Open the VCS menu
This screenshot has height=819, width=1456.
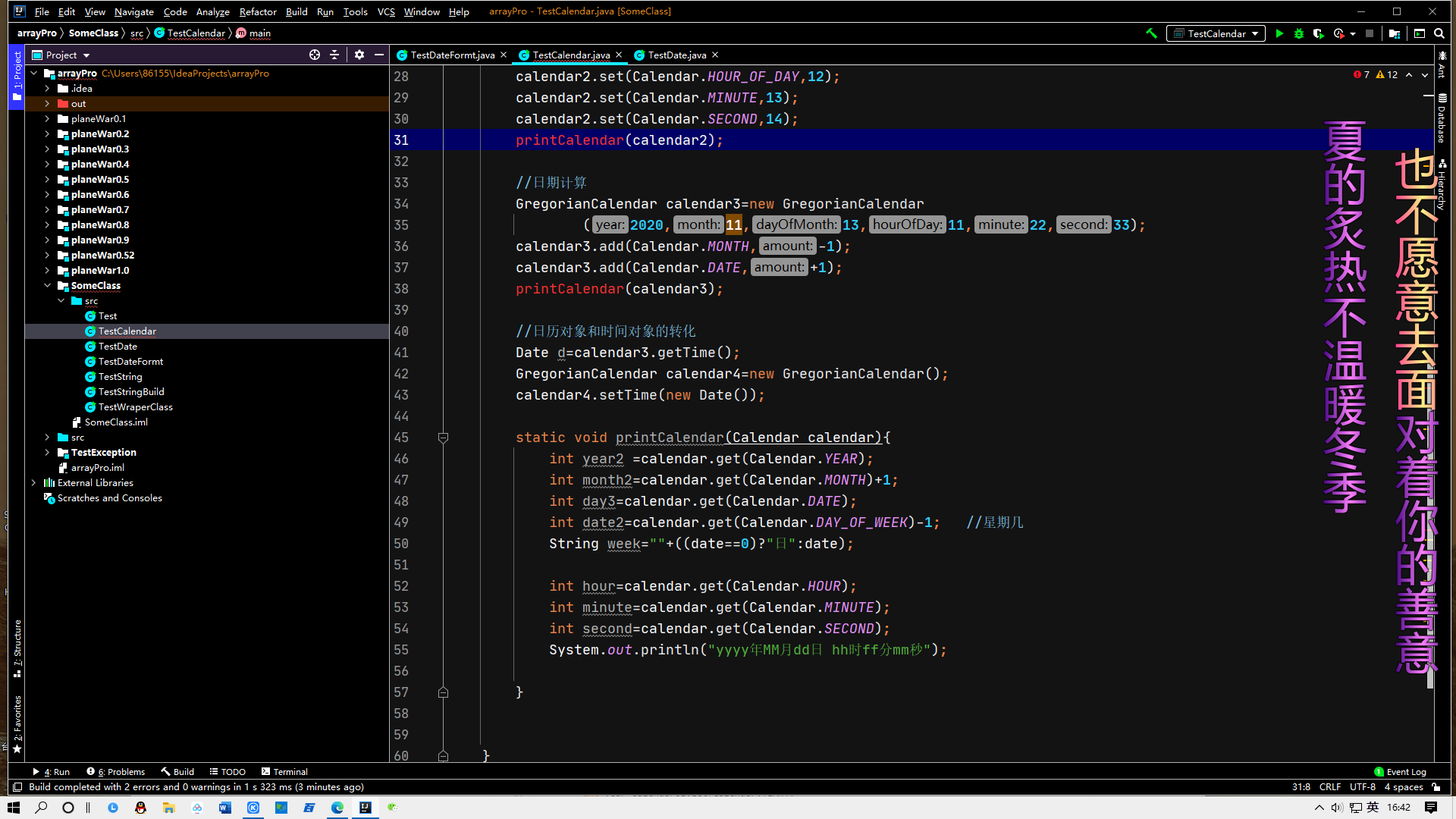[x=386, y=11]
